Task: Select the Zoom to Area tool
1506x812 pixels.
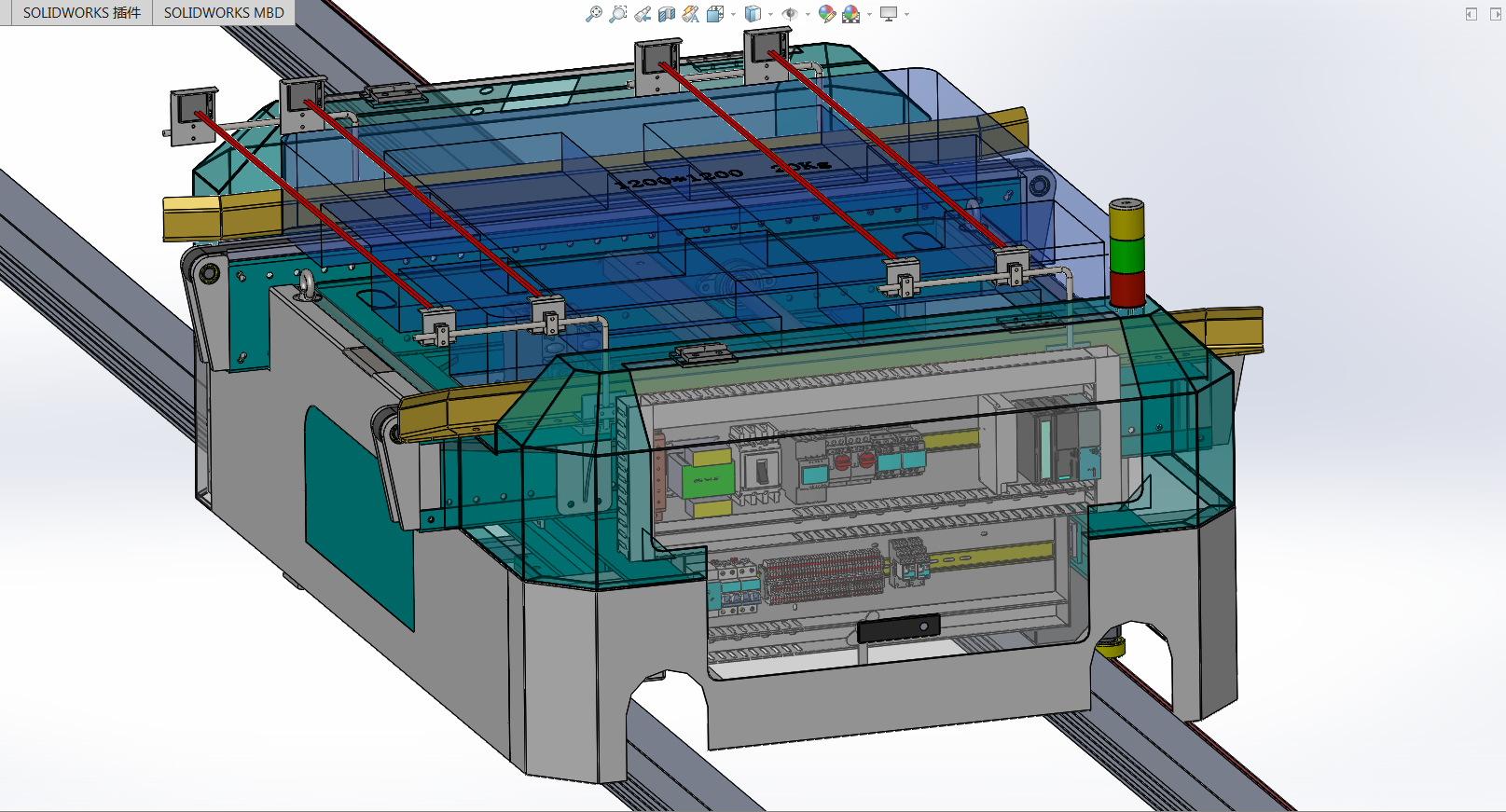Action: (618, 14)
